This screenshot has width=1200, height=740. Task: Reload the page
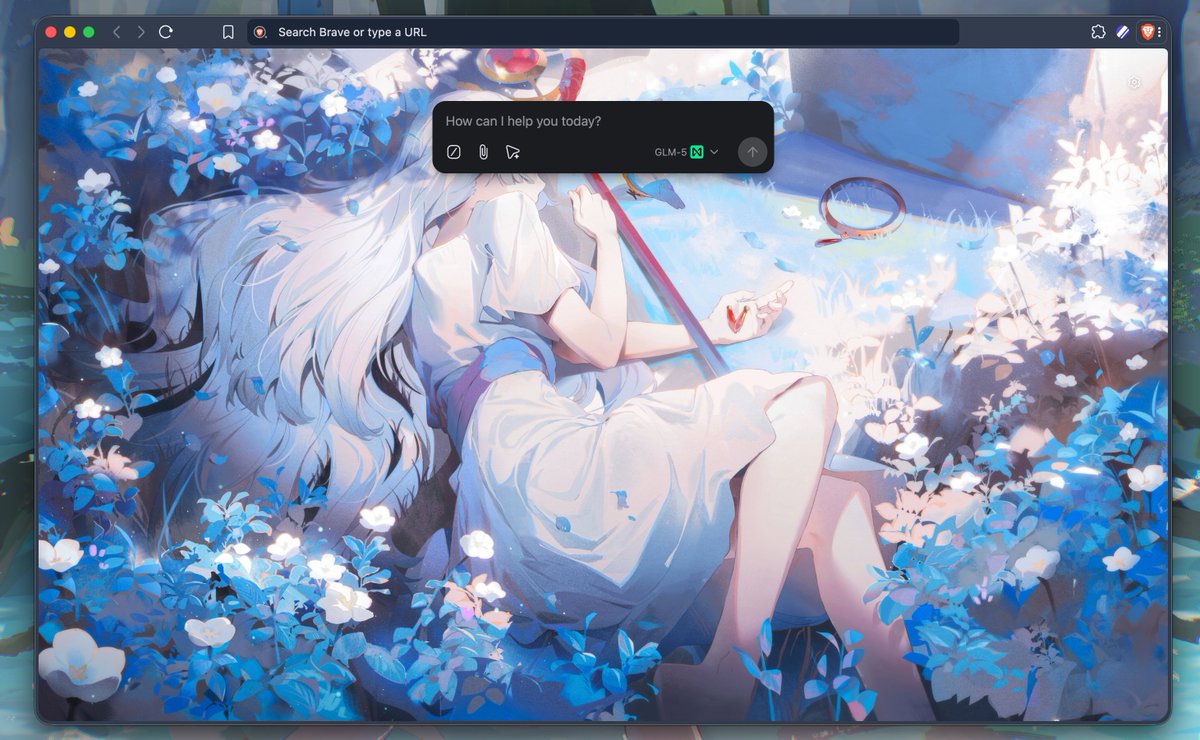(x=166, y=32)
